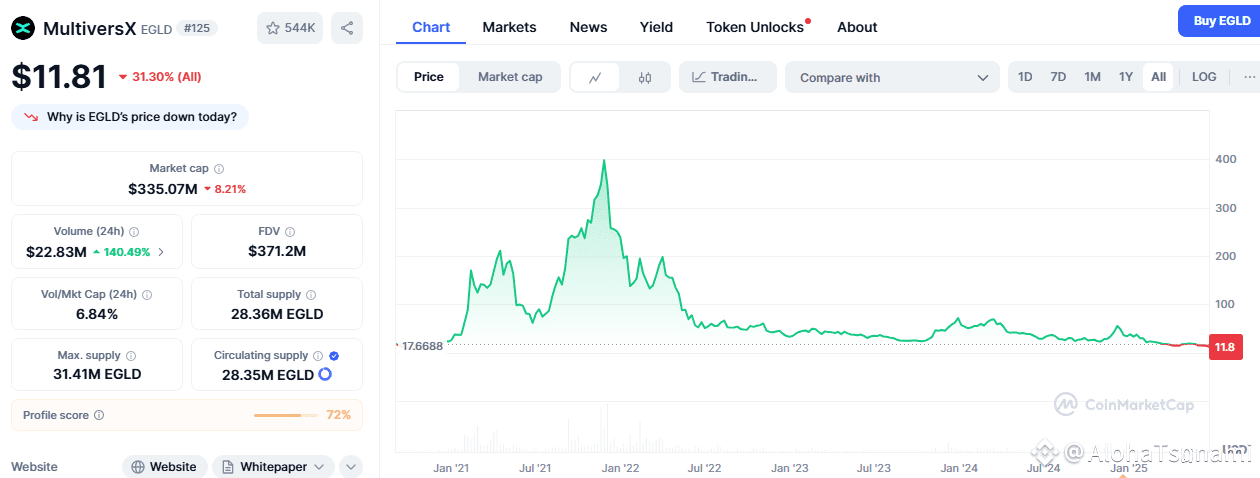Set chart range to 1Y

[x=1126, y=77]
